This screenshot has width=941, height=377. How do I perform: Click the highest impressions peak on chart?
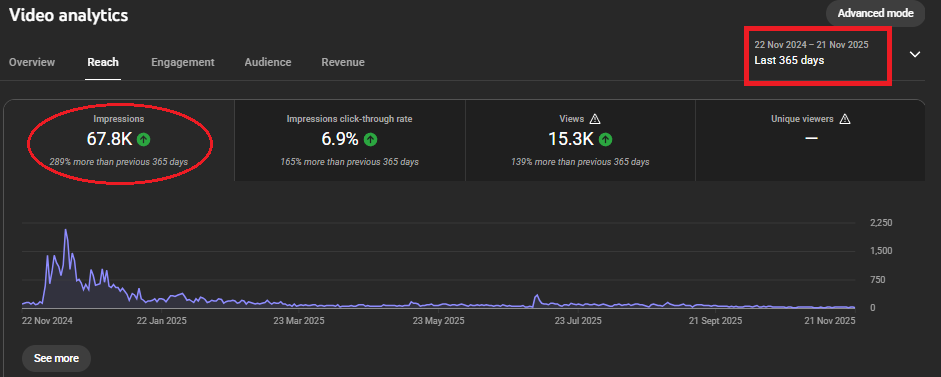[x=65, y=230]
